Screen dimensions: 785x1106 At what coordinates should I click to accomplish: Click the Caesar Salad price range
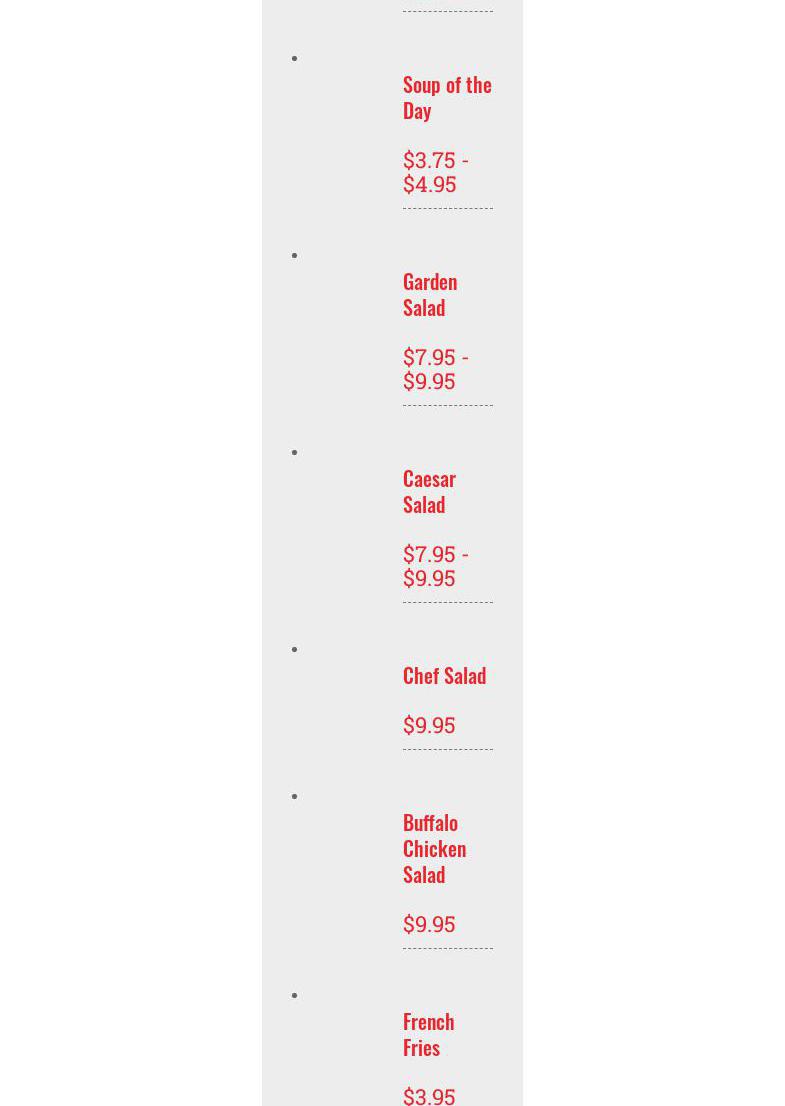(435, 566)
